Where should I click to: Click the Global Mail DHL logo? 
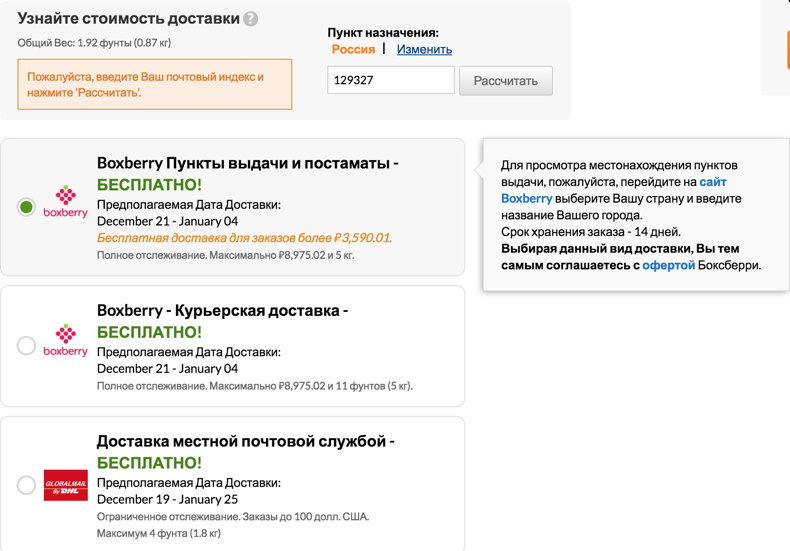pyautogui.click(x=65, y=486)
